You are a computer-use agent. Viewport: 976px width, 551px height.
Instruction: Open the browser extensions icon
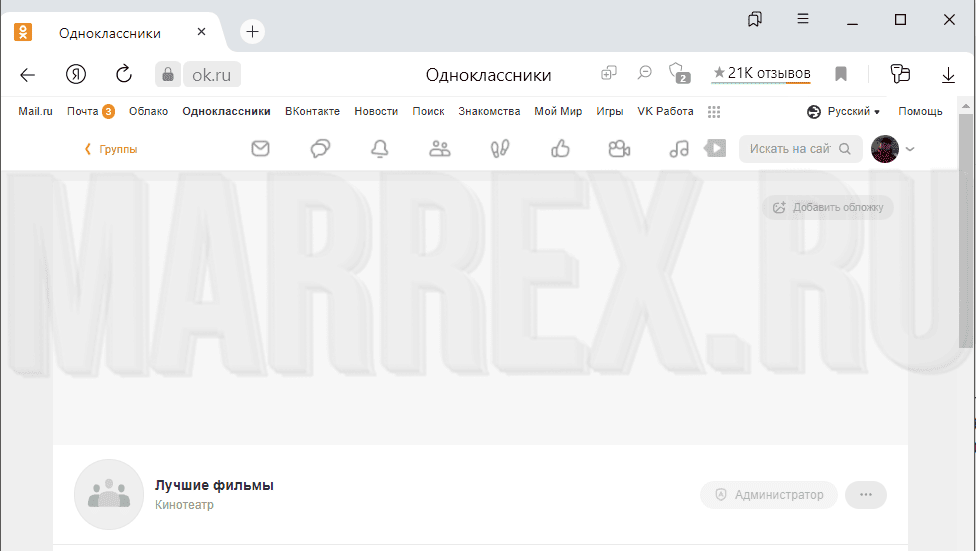[x=899, y=74]
